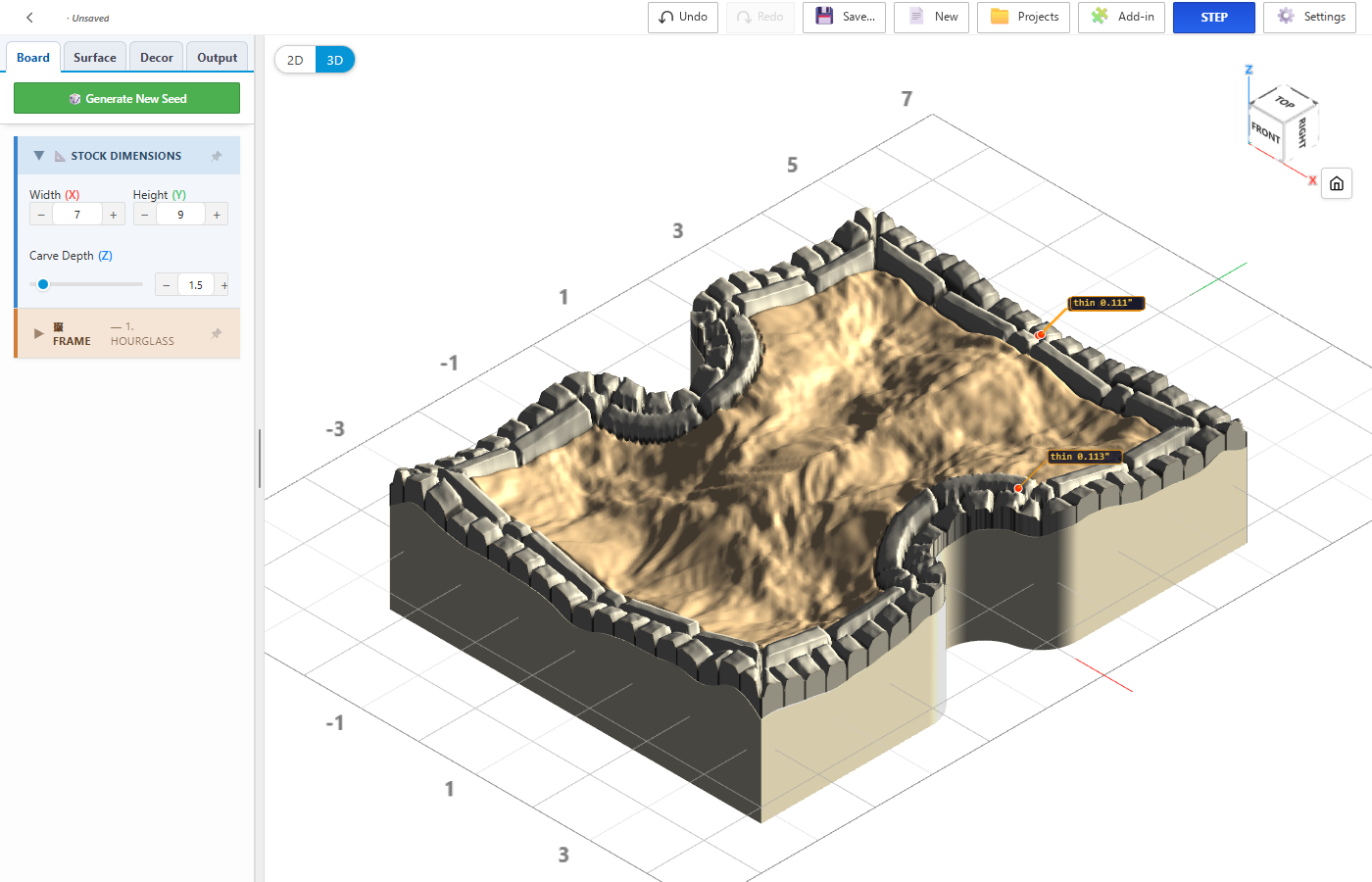Image resolution: width=1372 pixels, height=882 pixels.
Task: Open the Add-in manager
Action: [x=1122, y=18]
